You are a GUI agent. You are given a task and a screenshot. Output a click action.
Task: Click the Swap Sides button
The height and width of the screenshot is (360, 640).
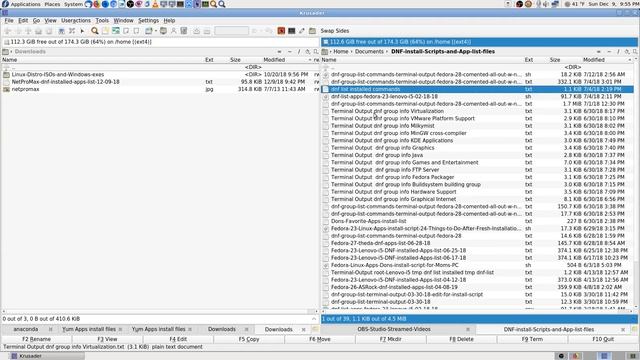tap(335, 31)
